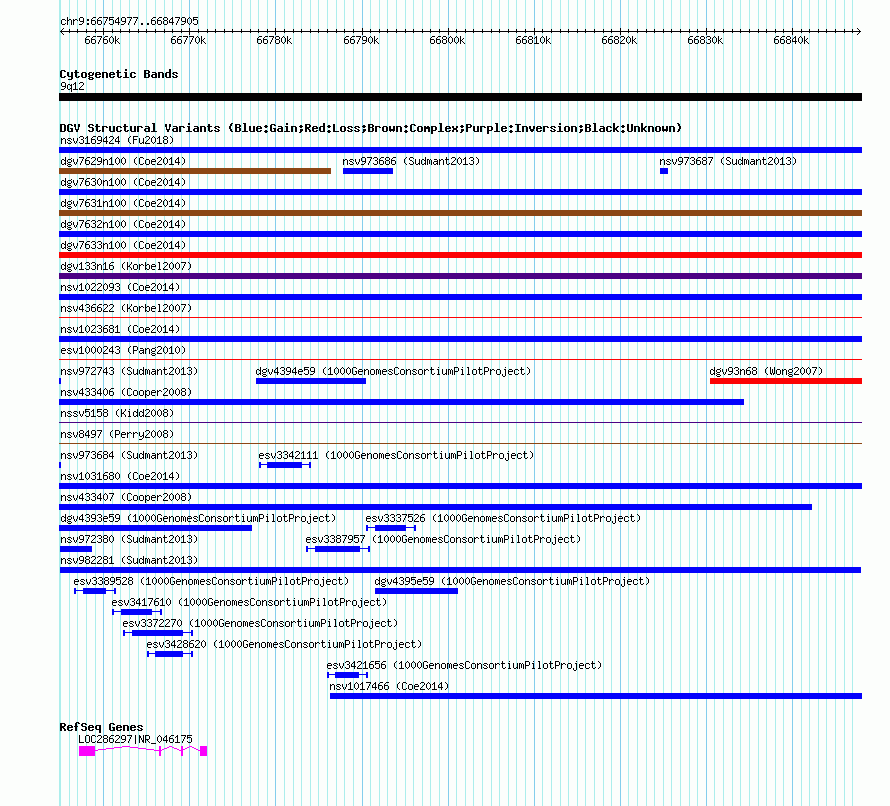Select the dgv4395e59 blue gain bar
The width and height of the screenshot is (890, 806).
417,591
